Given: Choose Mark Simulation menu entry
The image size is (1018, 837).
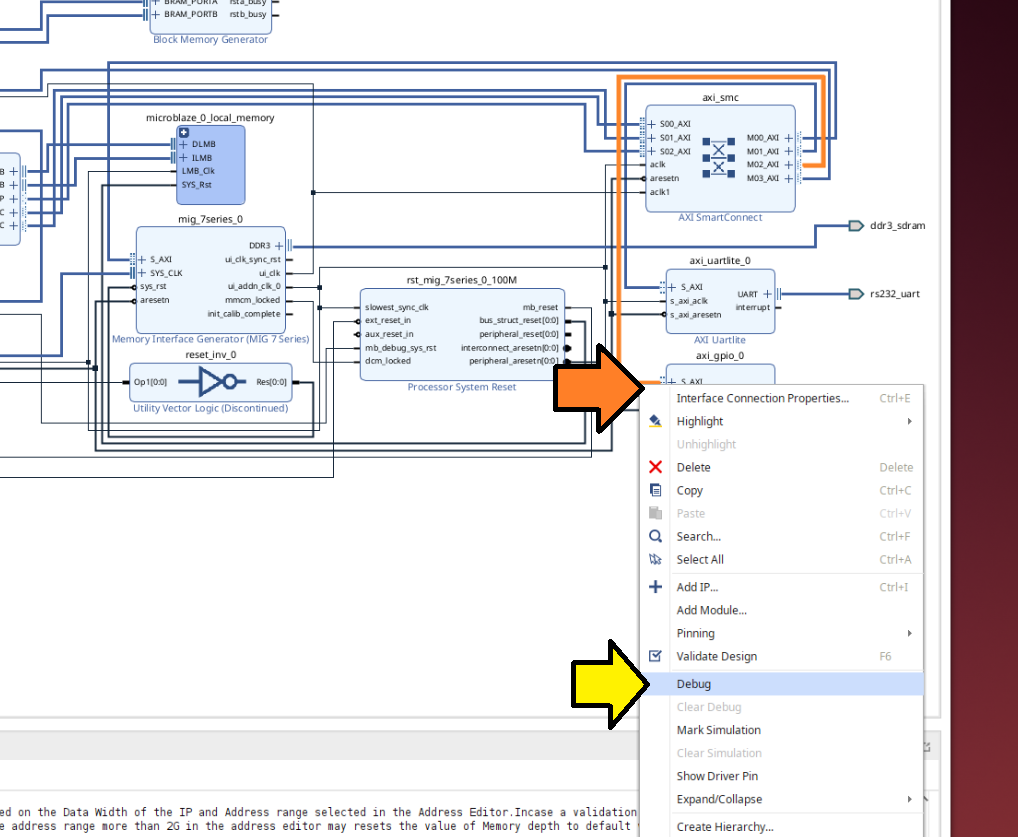Looking at the screenshot, I should point(718,730).
